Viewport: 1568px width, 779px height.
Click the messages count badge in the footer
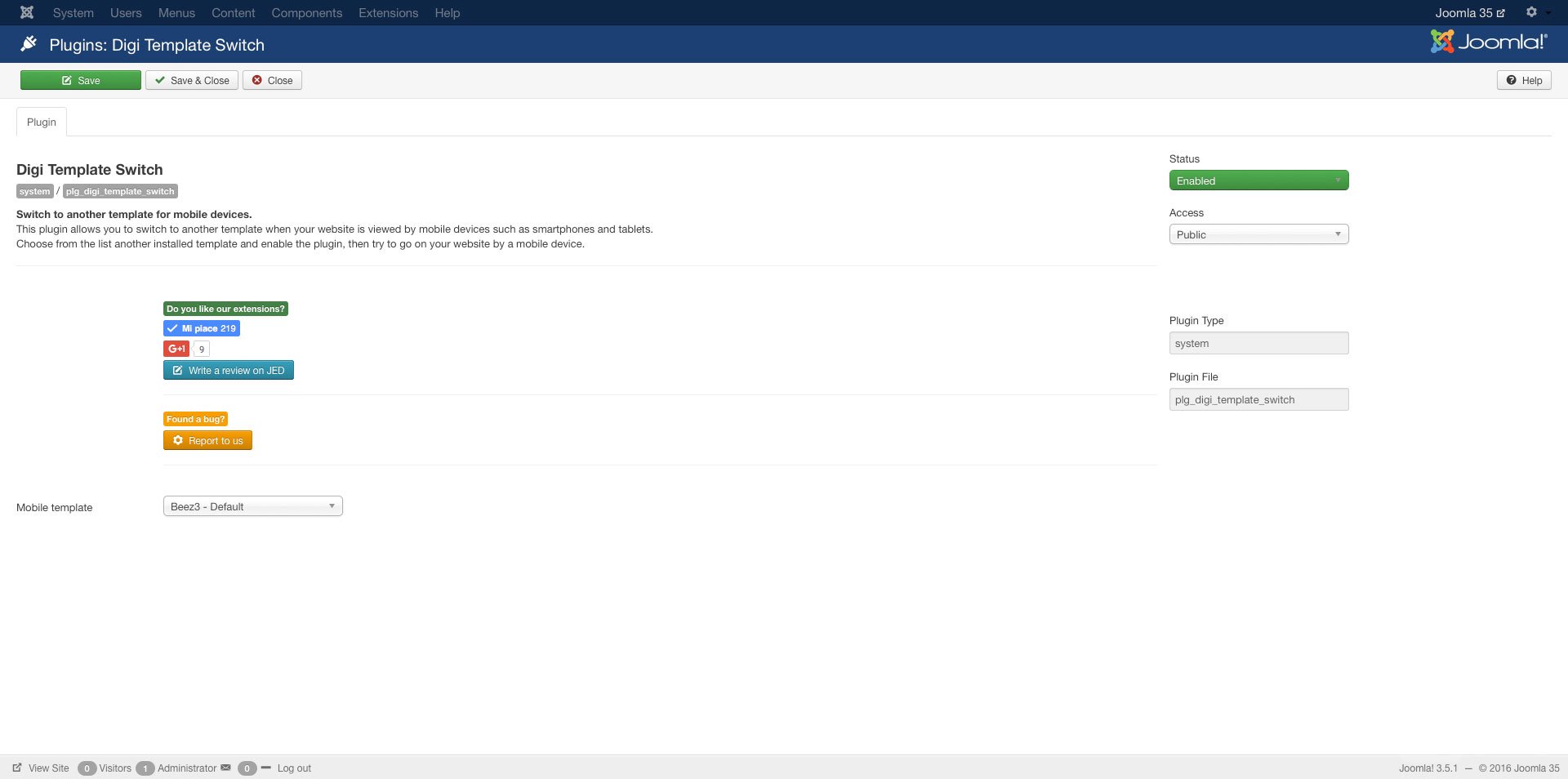[247, 768]
